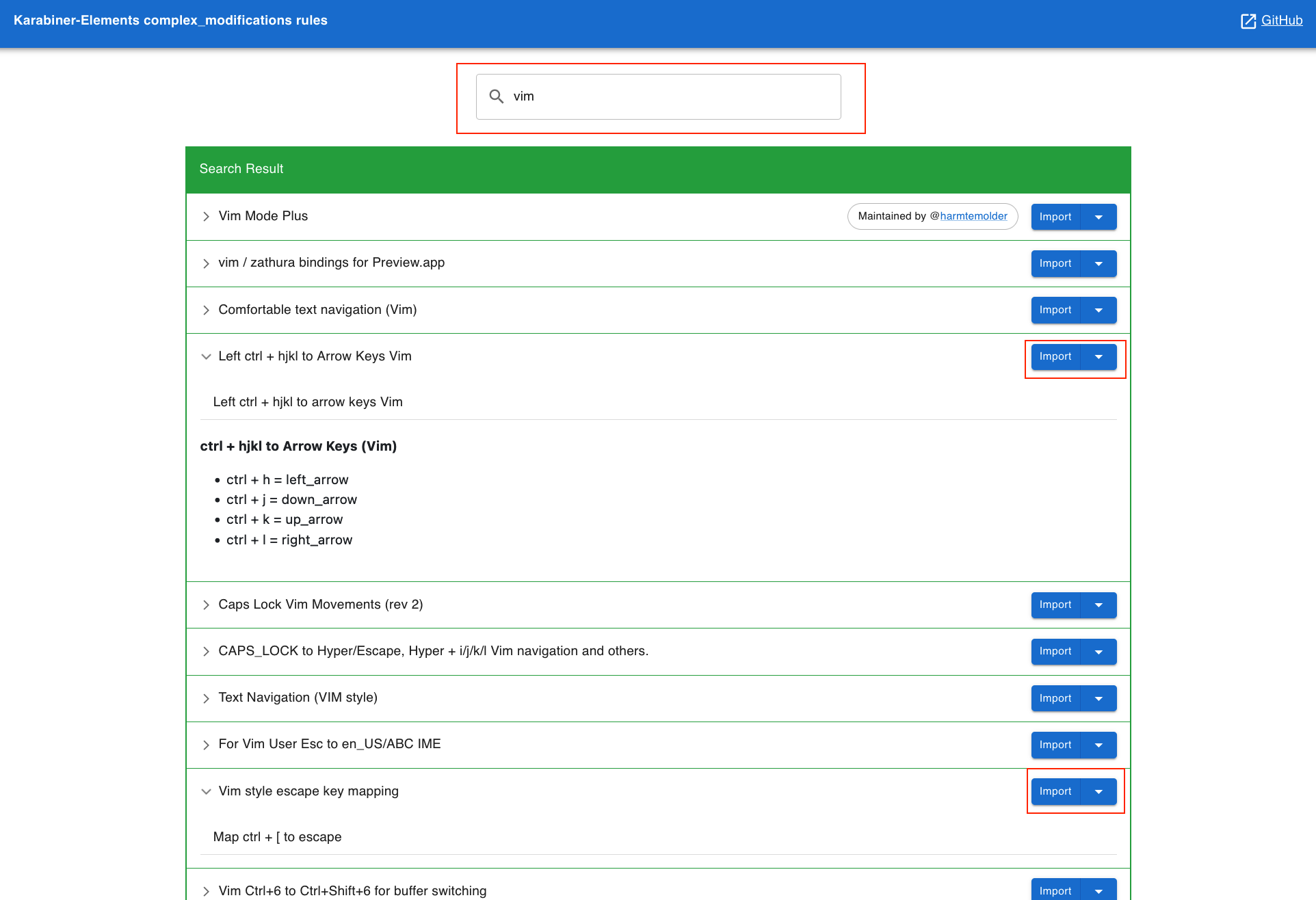Expand CAPS_LOCK to Hyper/Escape rule row
This screenshot has height=900, width=1316.
point(206,652)
